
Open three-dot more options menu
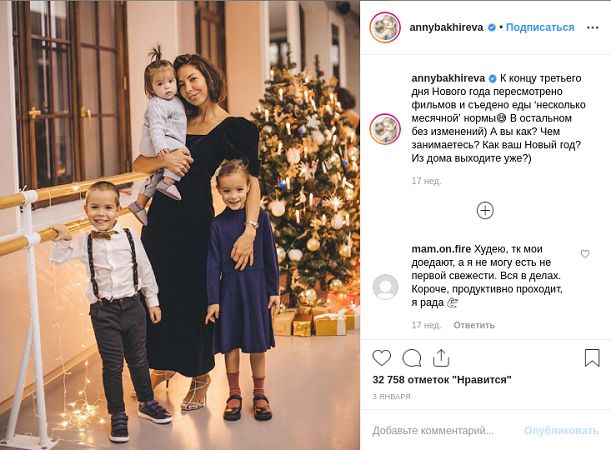tap(592, 28)
